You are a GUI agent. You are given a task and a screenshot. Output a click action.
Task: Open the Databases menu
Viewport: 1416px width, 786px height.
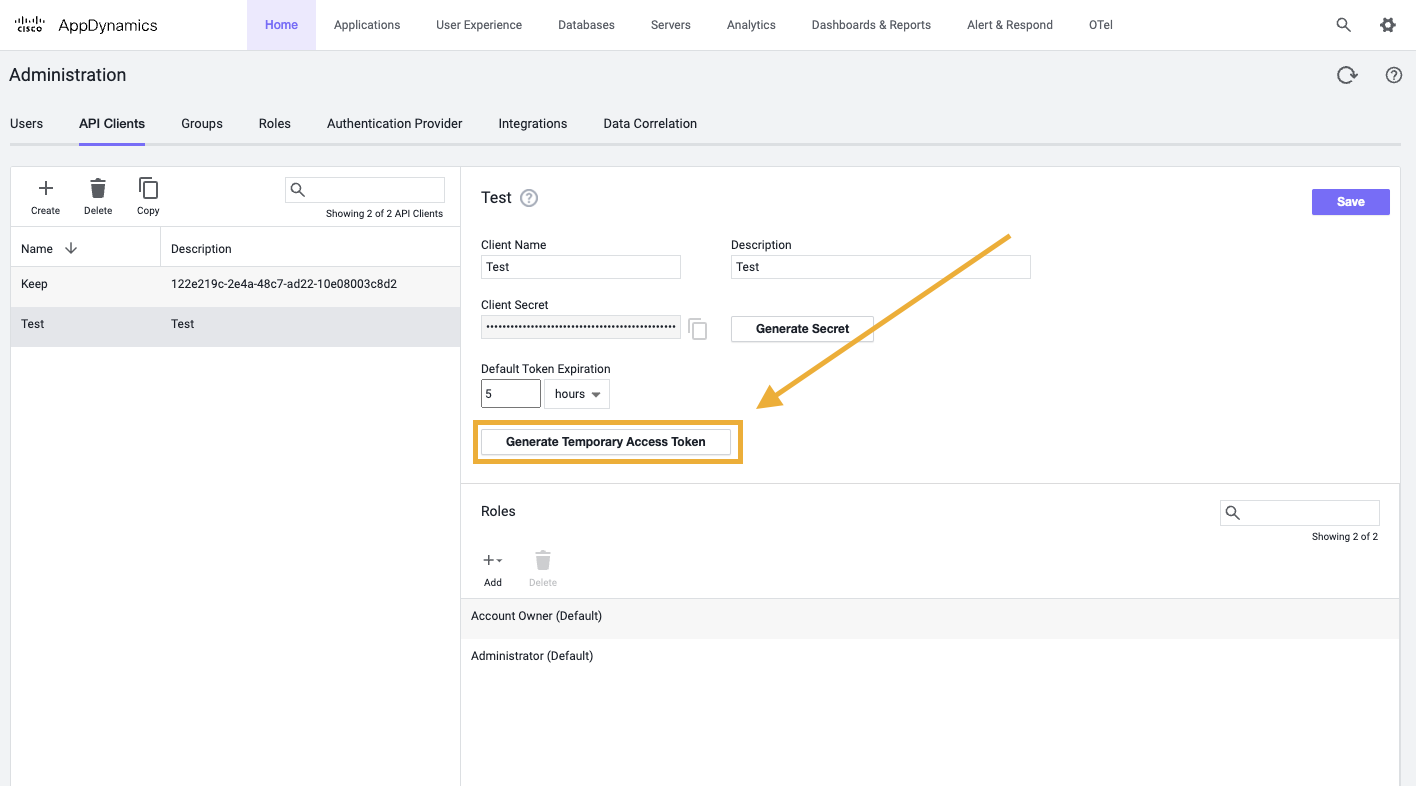point(586,25)
